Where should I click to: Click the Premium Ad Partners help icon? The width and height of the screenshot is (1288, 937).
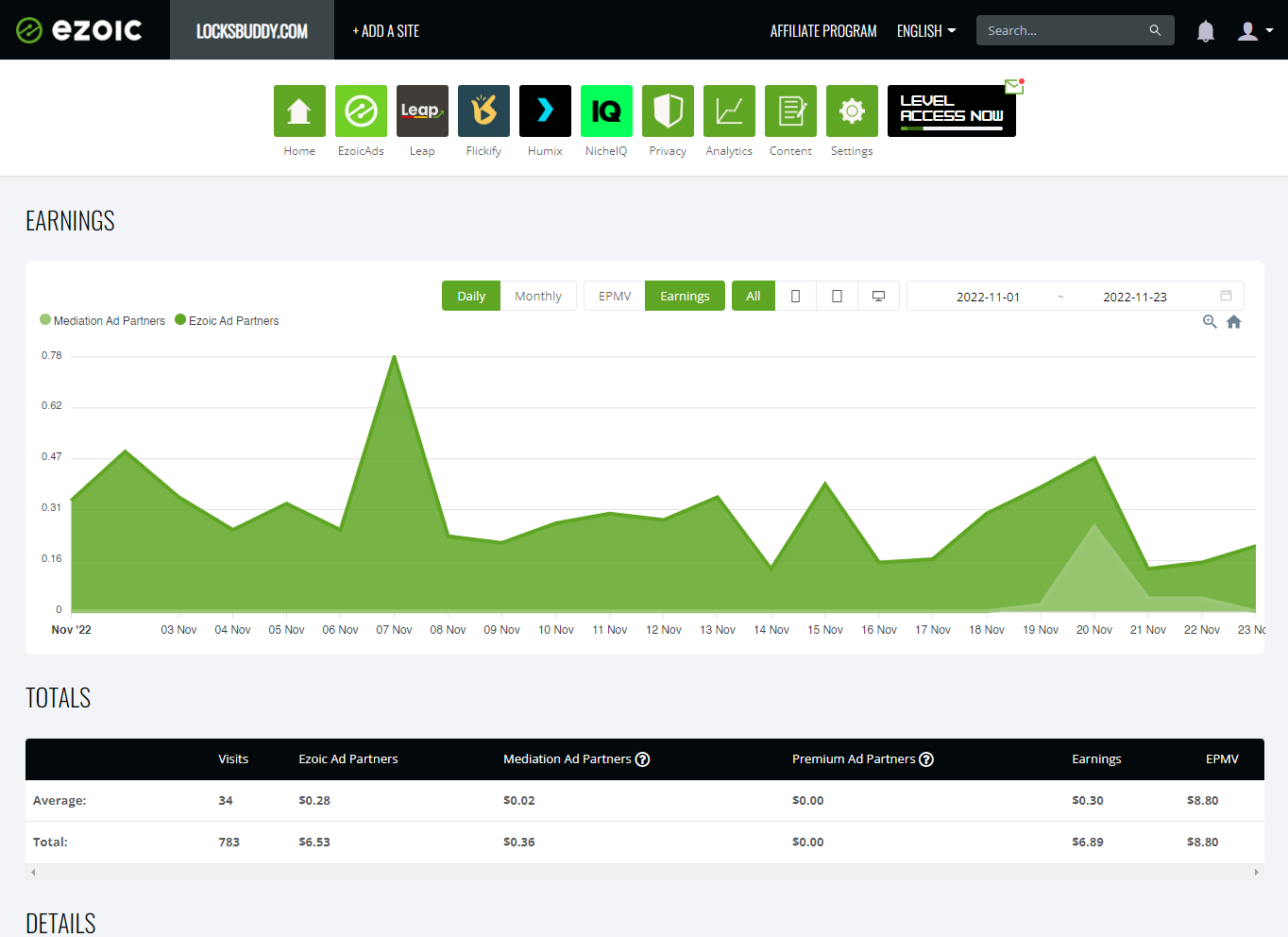coord(926,759)
